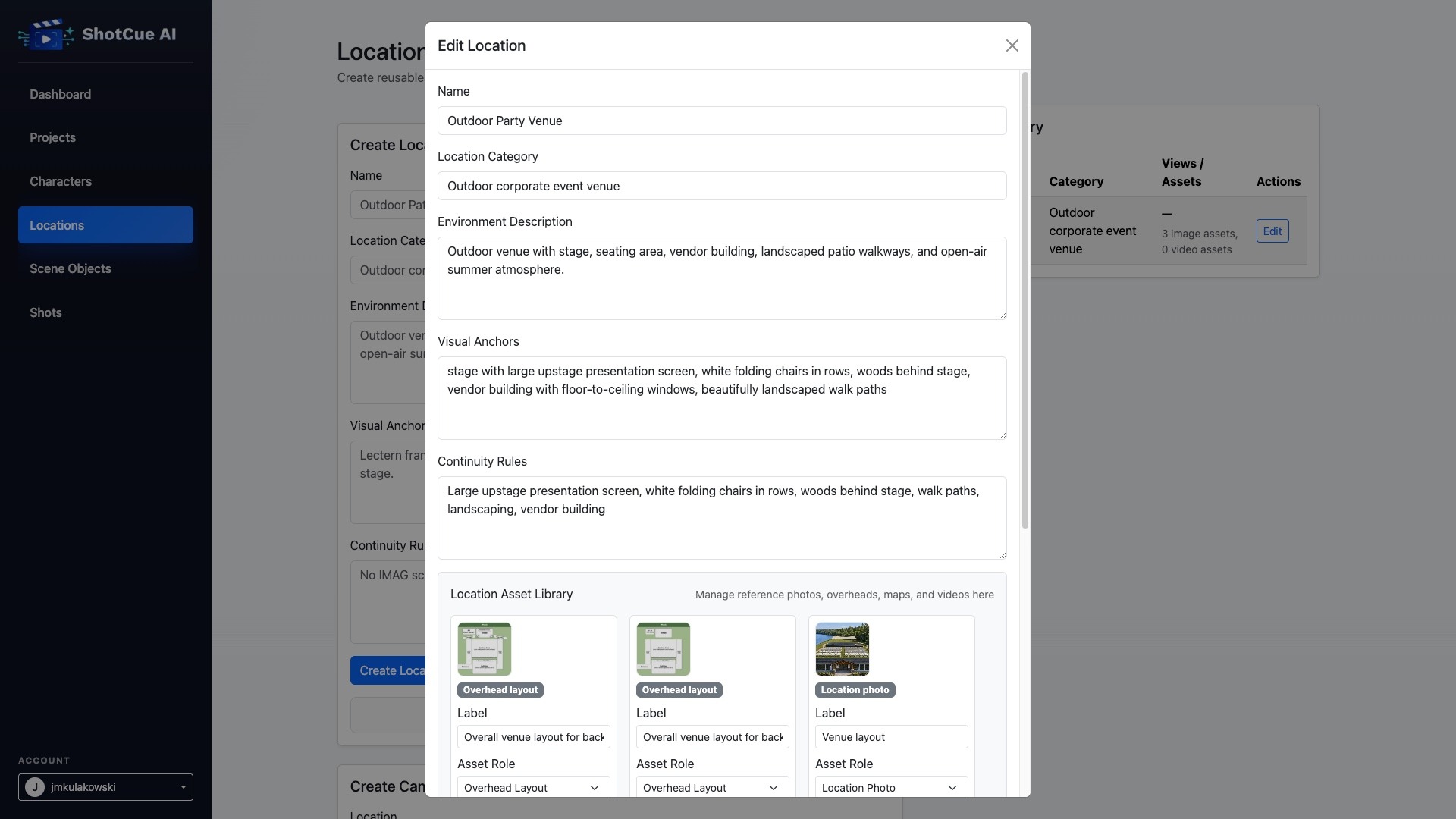Viewport: 1456px width, 819px height.
Task: Click first overhead layout thumbnail image
Action: (x=485, y=649)
